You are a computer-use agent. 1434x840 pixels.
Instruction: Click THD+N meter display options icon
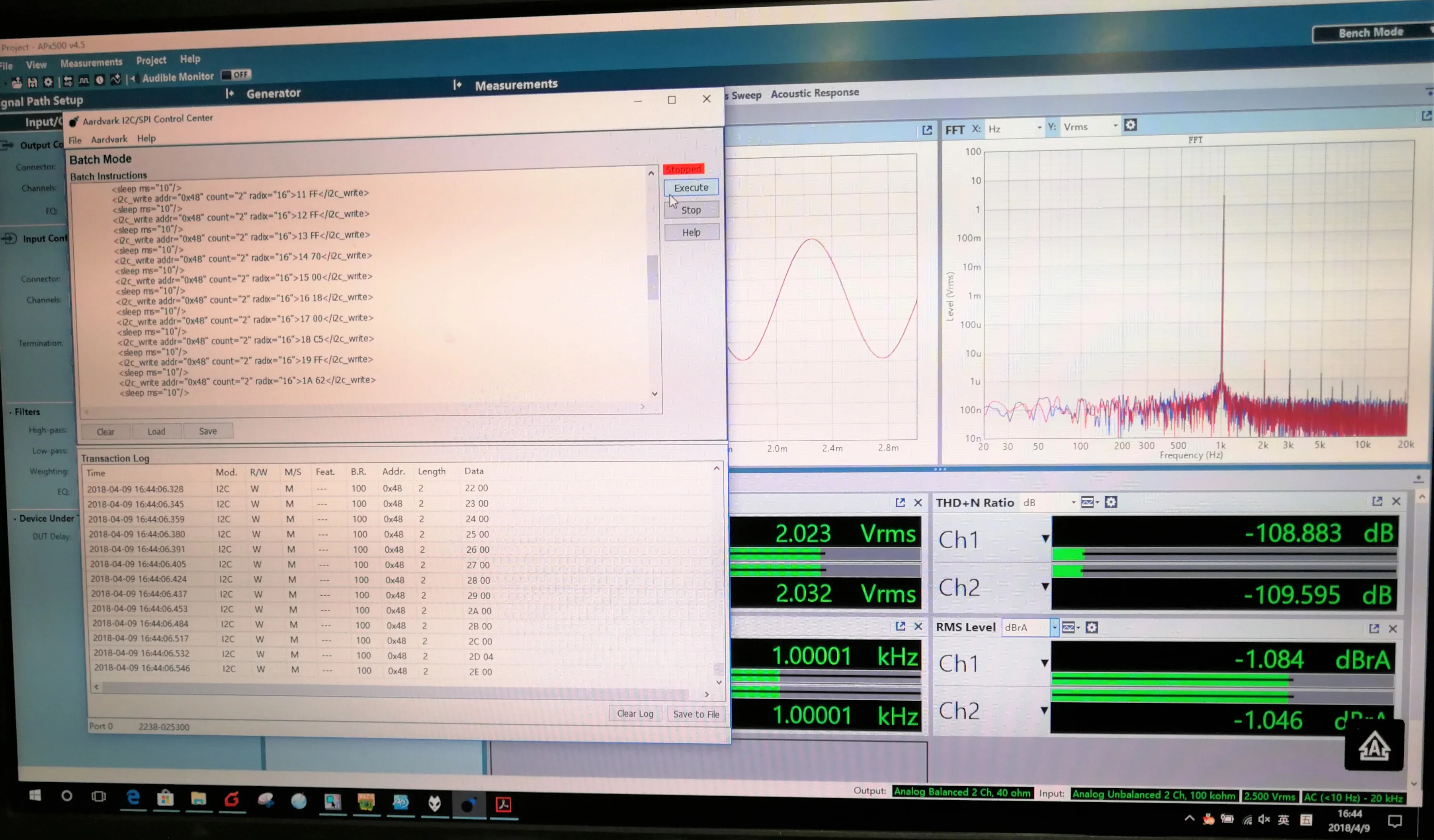[x=1089, y=502]
